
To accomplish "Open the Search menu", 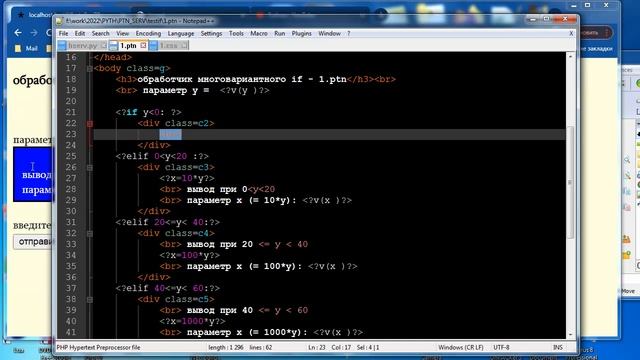I will [100, 33].
